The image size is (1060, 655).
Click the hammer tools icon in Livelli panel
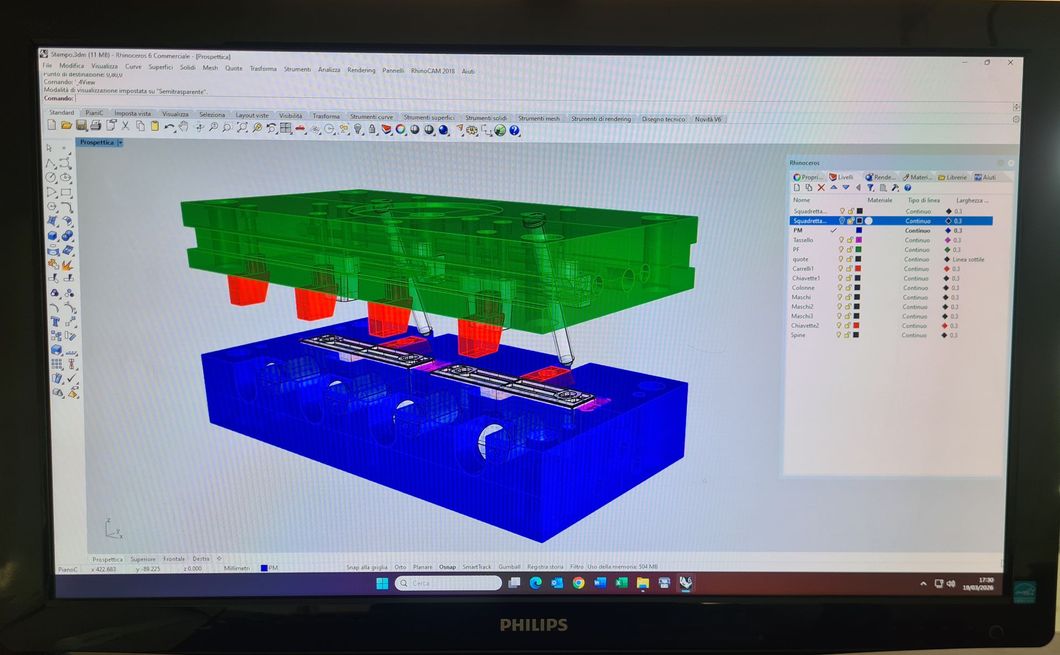(x=895, y=187)
